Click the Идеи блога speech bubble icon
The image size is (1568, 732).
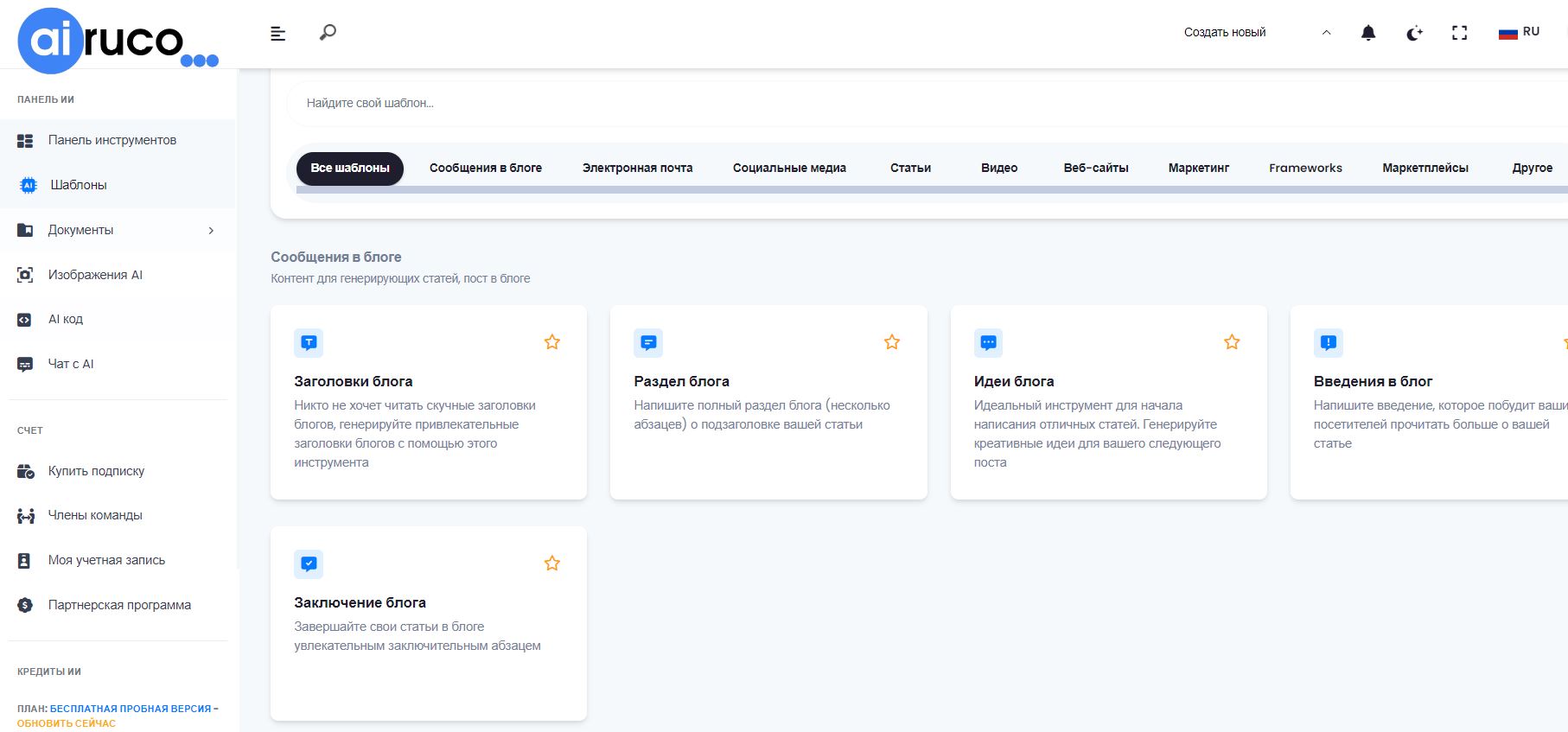(989, 343)
